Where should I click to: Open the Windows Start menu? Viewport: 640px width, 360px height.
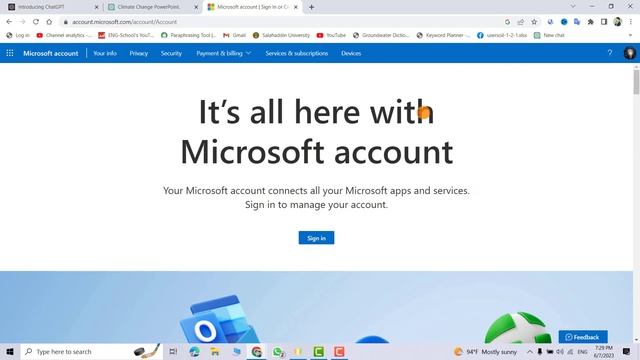pyautogui.click(x=10, y=351)
